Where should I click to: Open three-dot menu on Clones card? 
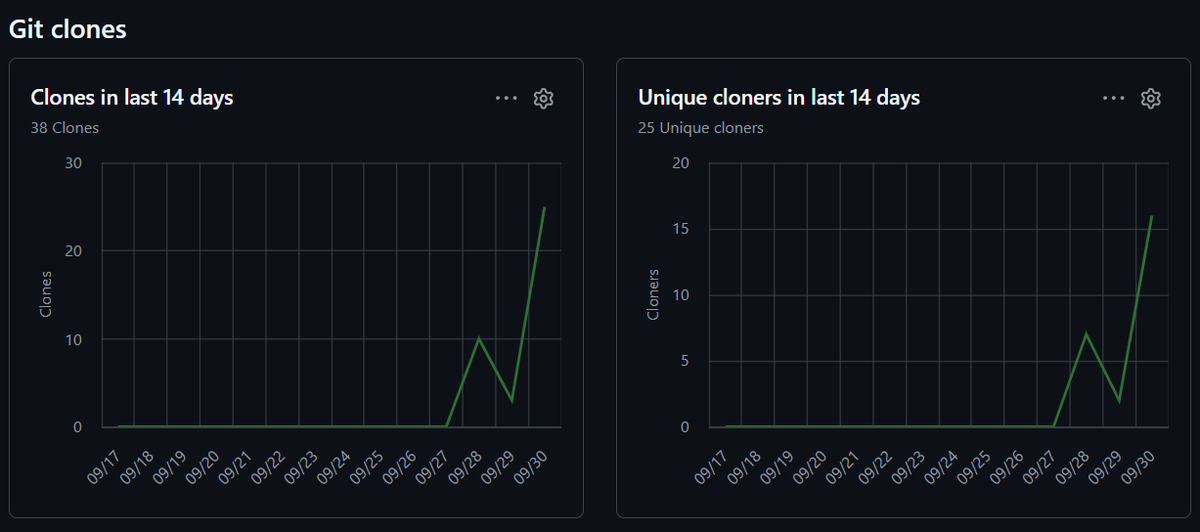(507, 98)
